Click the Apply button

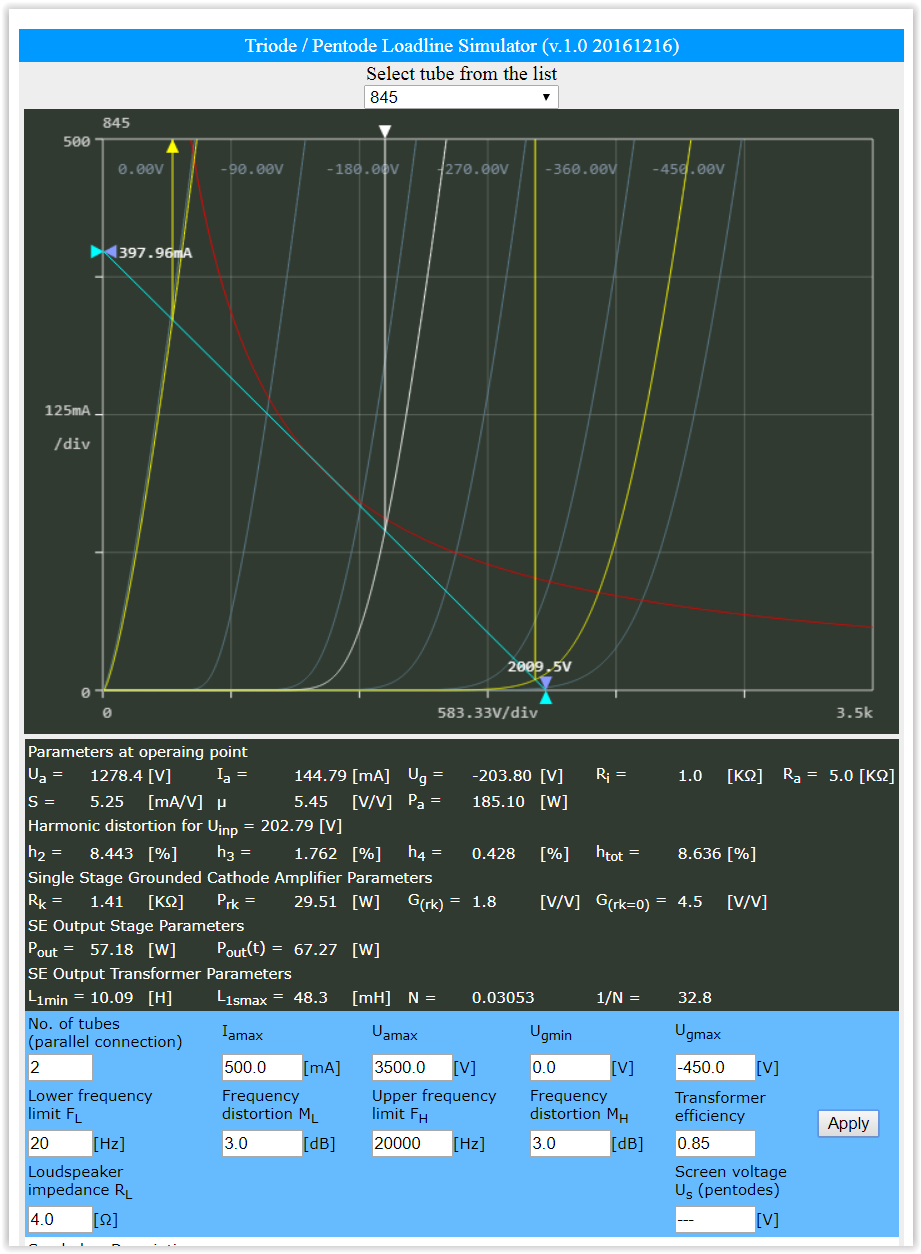tap(848, 1123)
